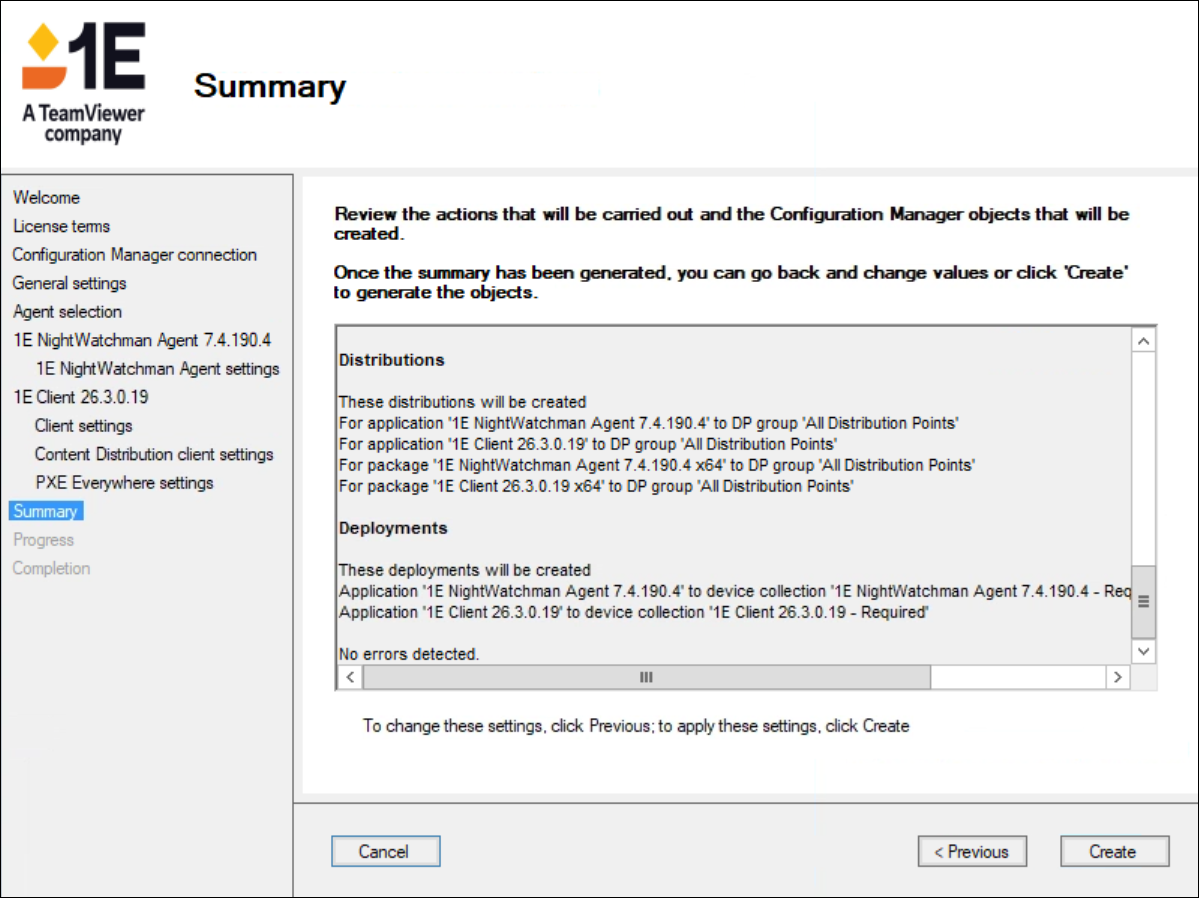Open 1E NightWatchman Agent settings page
The image size is (1199, 898).
coord(157,369)
